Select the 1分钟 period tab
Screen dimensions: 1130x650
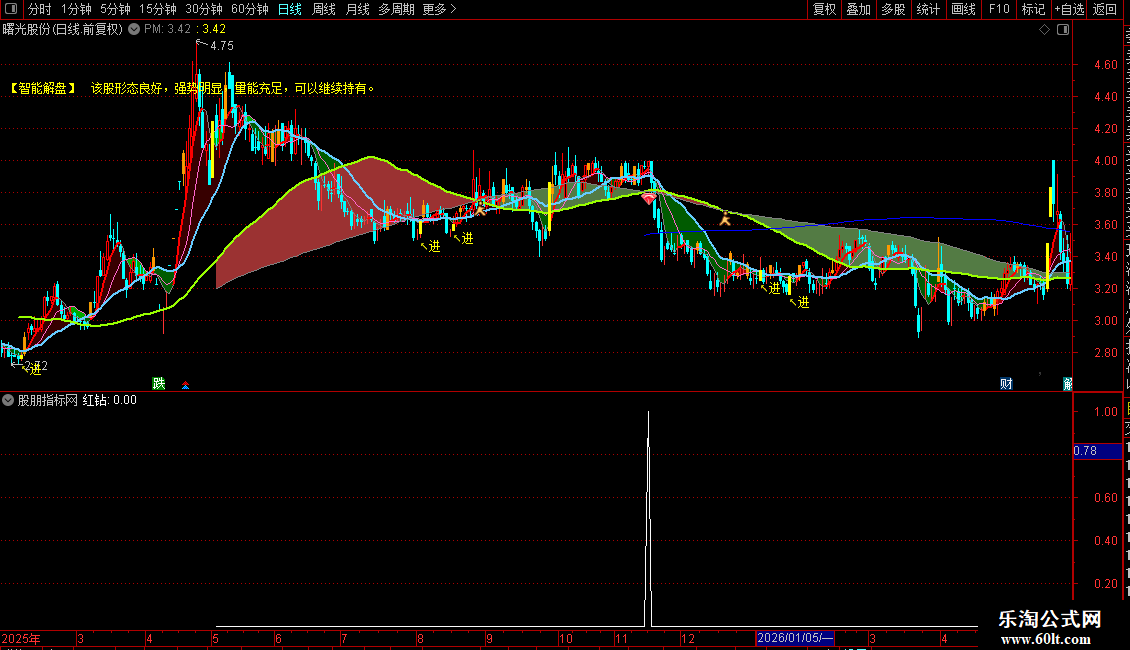[76, 9]
